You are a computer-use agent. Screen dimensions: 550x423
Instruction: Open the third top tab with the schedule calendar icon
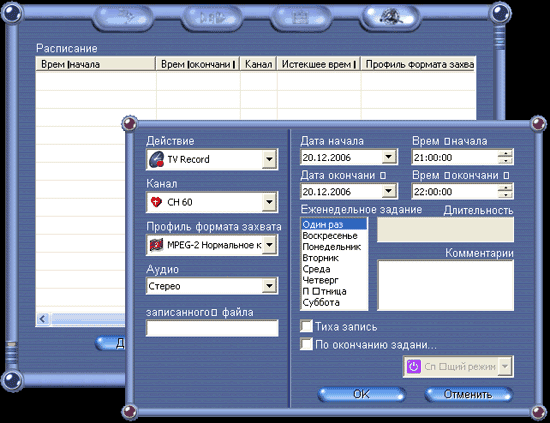point(301,17)
